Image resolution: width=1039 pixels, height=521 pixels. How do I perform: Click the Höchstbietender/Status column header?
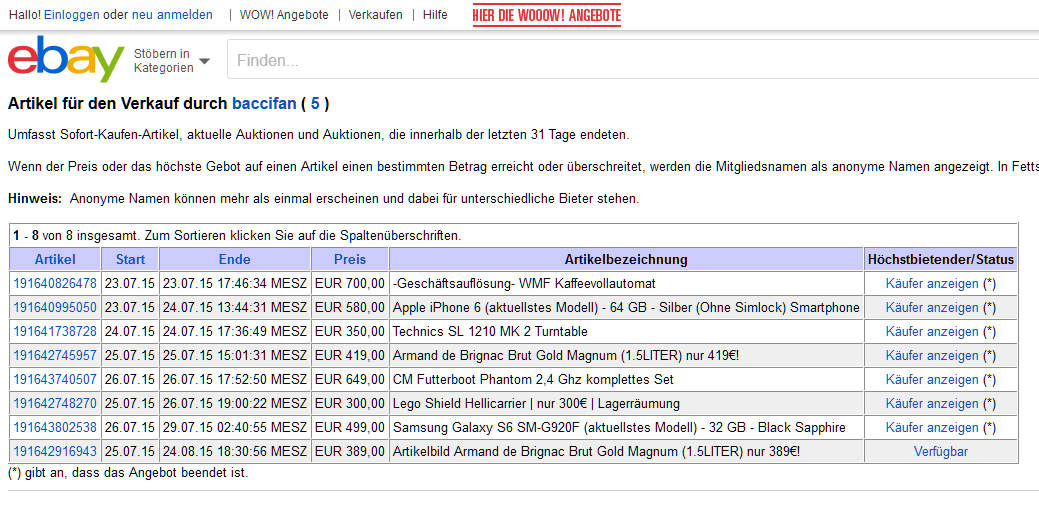941,259
